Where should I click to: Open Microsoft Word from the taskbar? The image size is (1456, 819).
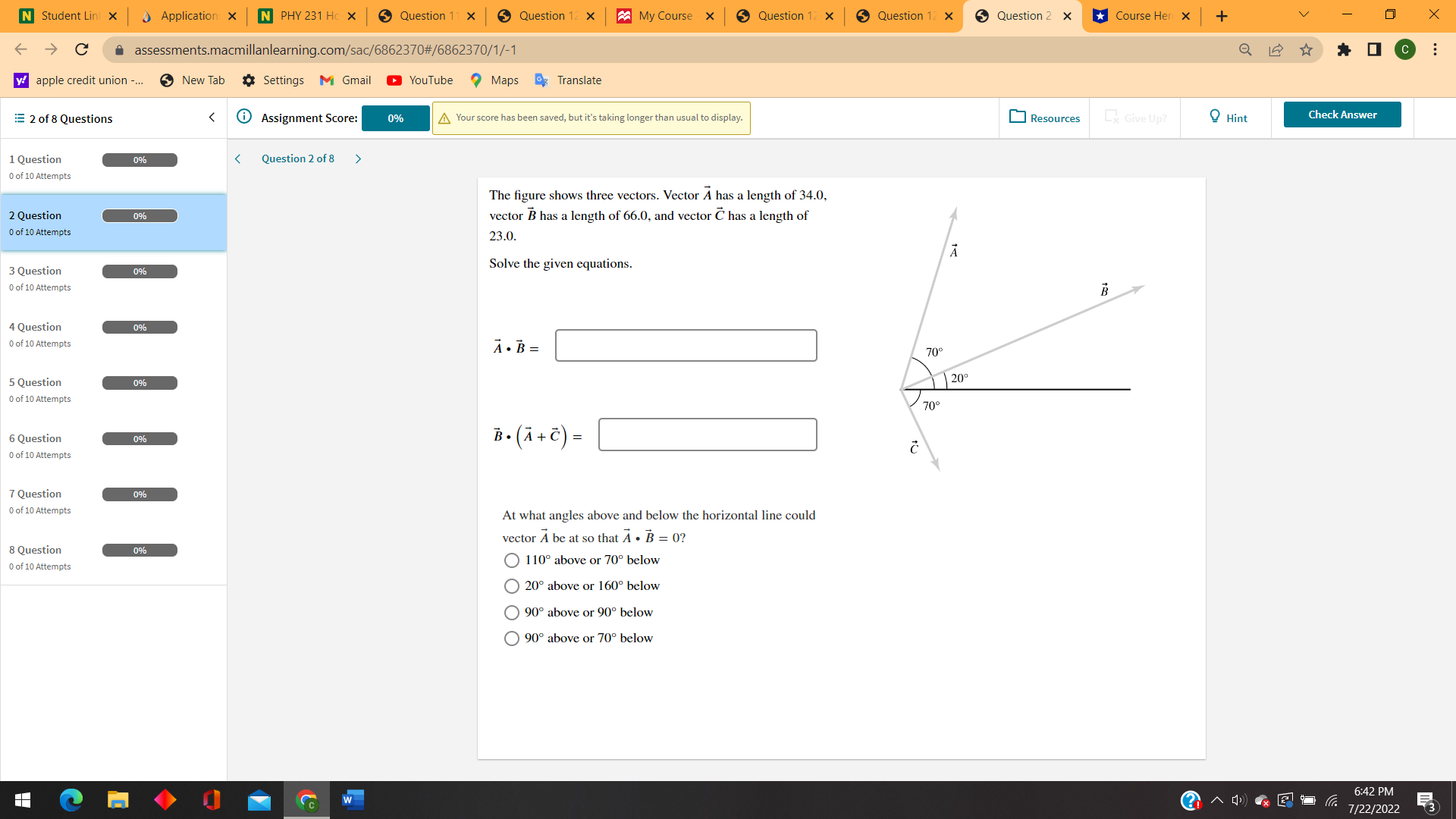(x=352, y=800)
